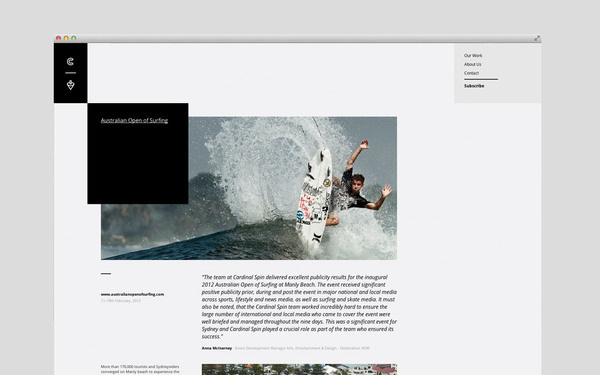Open the Australian Open of Surfing title link

tap(134, 121)
